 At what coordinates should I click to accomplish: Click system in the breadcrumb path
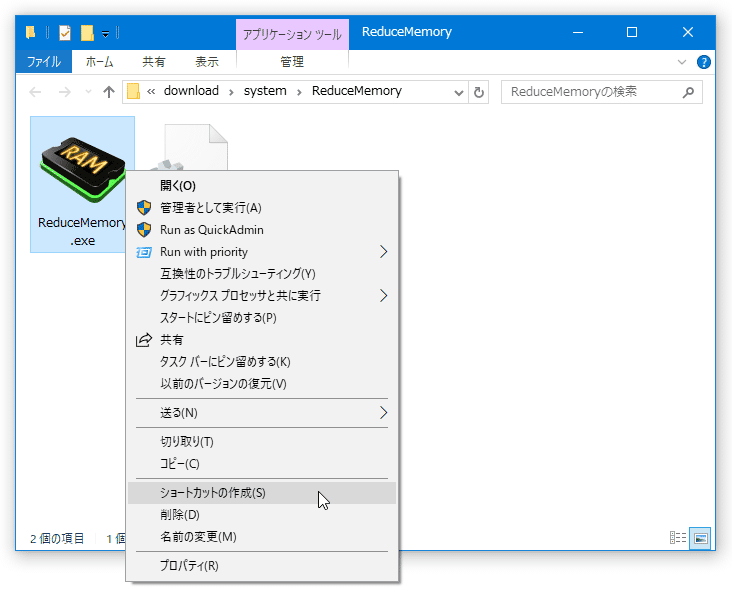coord(265,91)
